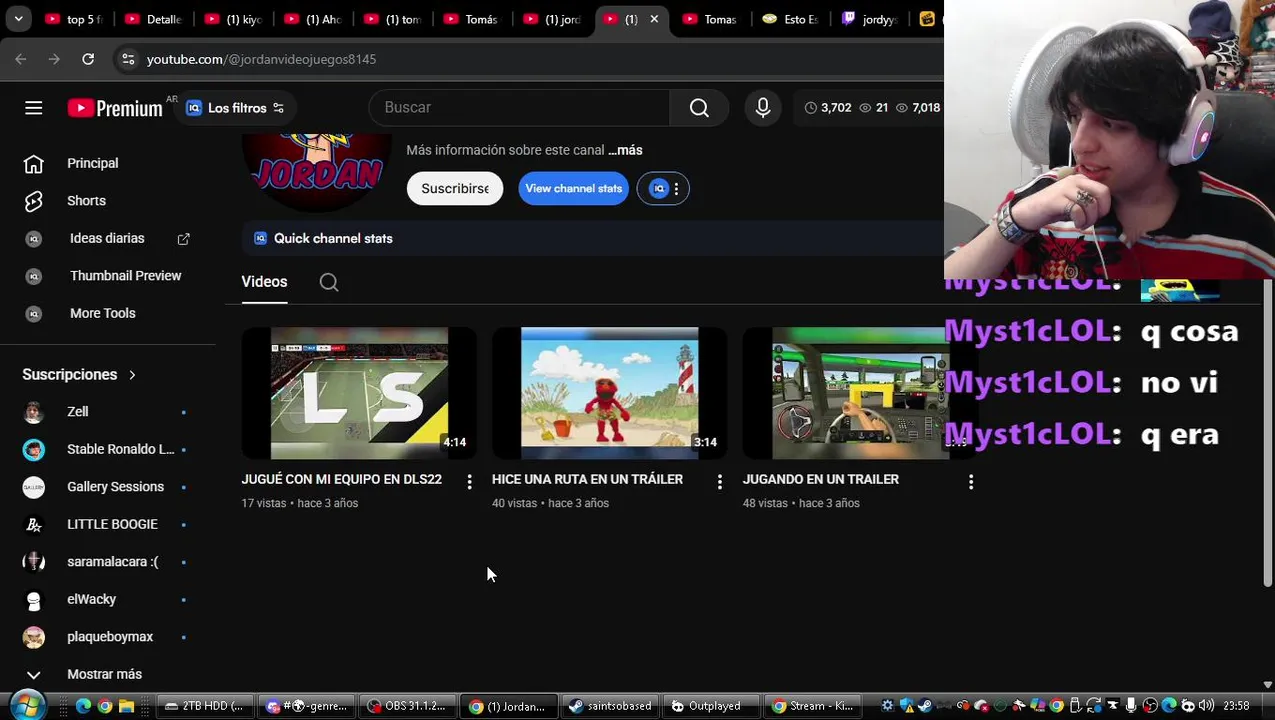This screenshot has width=1275, height=720.
Task: Open options menu for DLS22 video
Action: (469, 482)
